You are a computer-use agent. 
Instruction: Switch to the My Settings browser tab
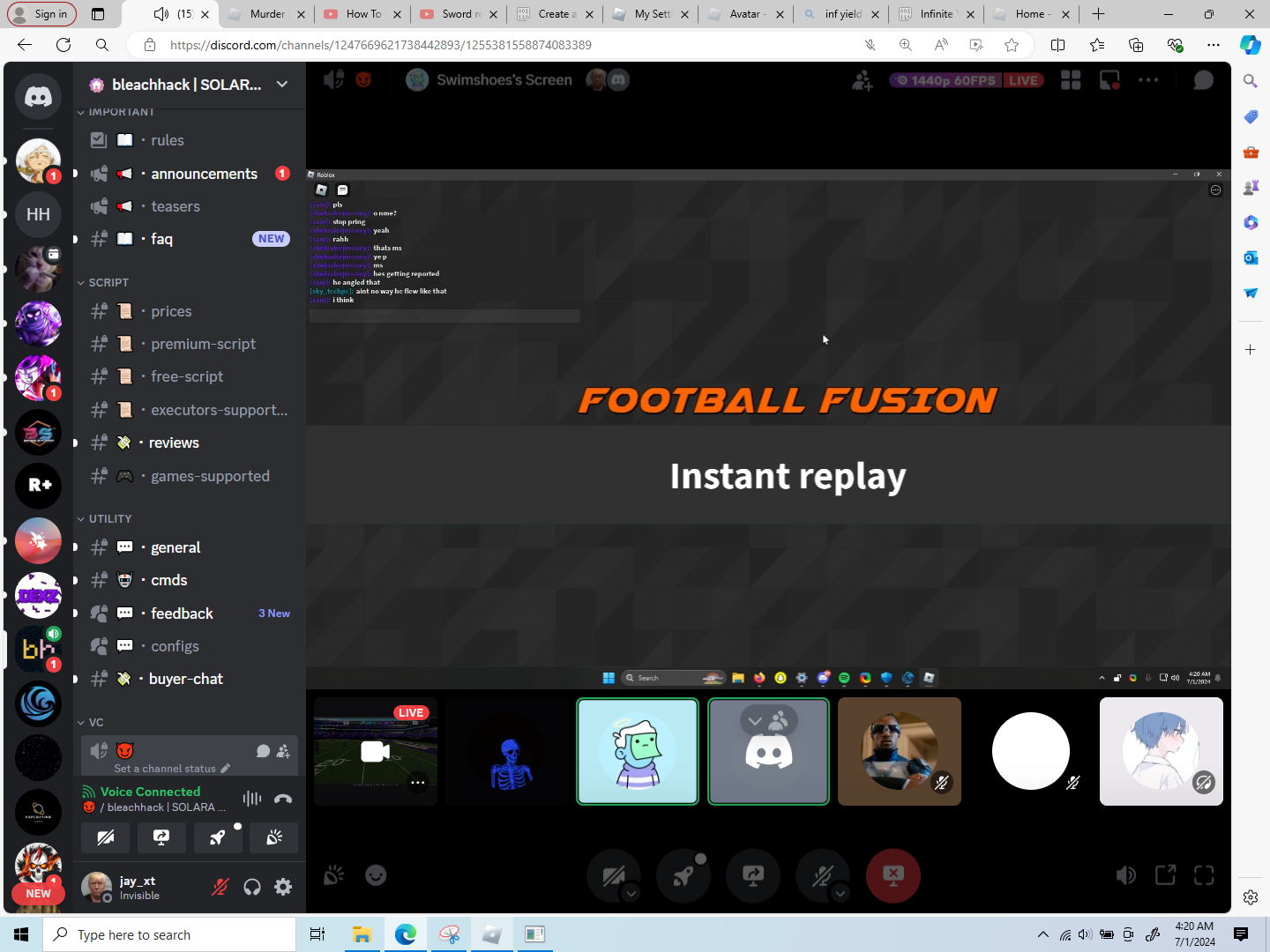651,14
